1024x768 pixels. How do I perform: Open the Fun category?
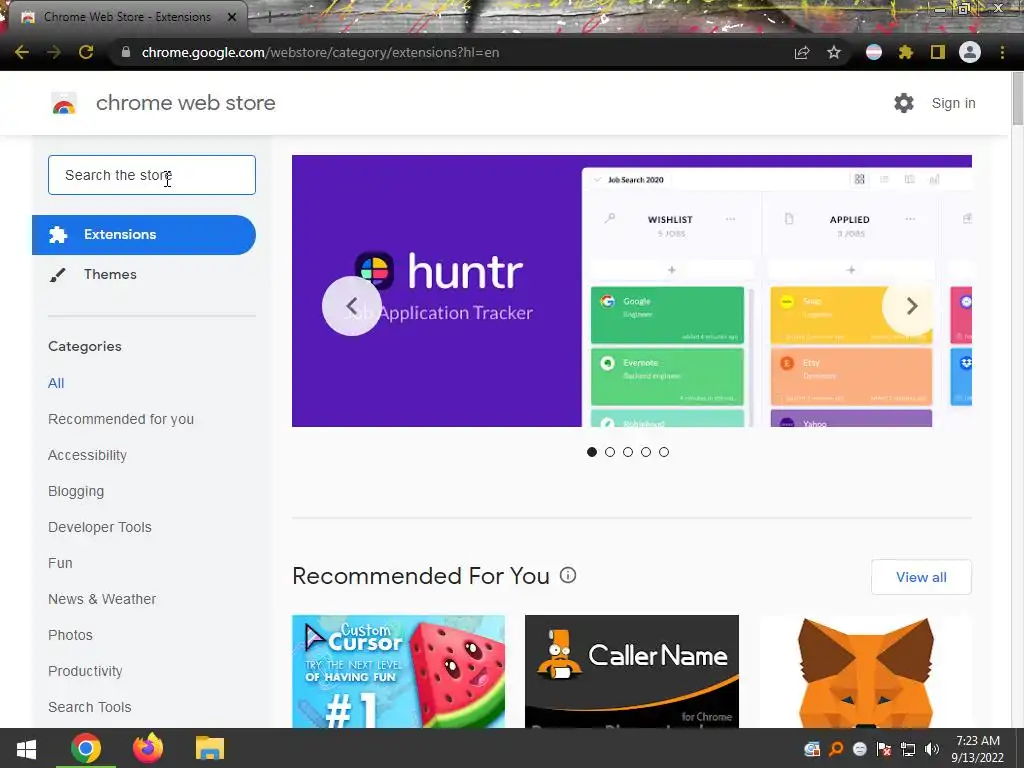tap(60, 563)
